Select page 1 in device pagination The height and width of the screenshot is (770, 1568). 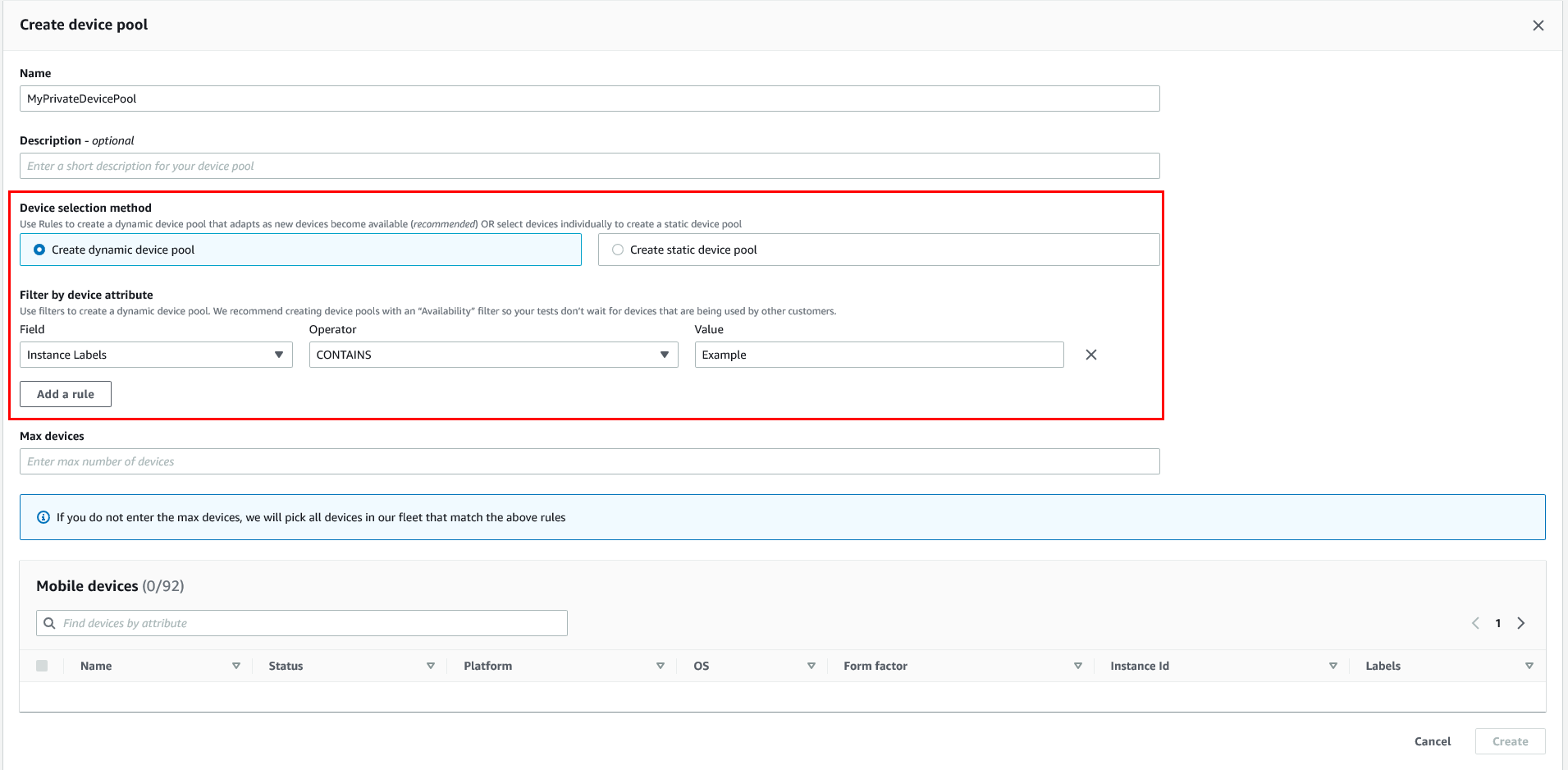tap(1498, 623)
